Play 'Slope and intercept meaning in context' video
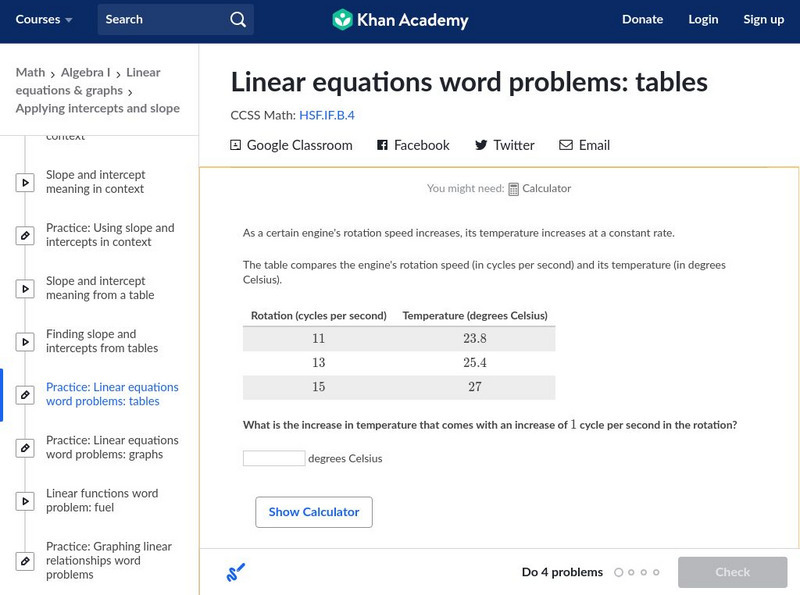Image resolution: width=800 pixels, height=595 pixels. coord(25,183)
